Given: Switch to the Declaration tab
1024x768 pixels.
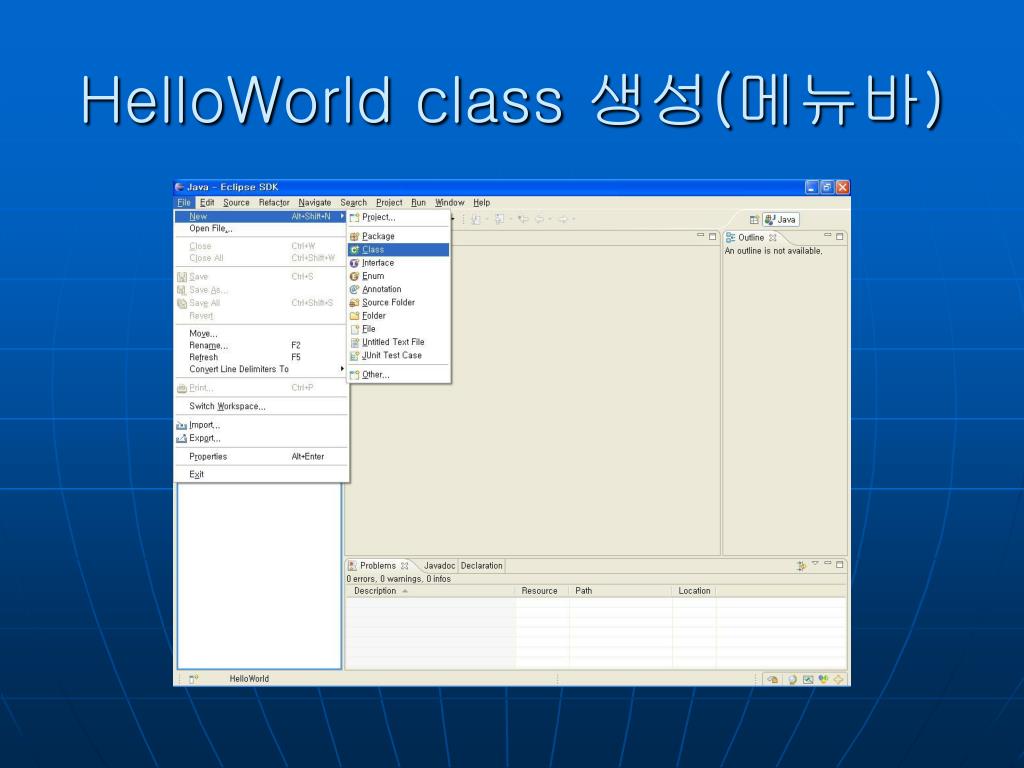Looking at the screenshot, I should click(481, 566).
